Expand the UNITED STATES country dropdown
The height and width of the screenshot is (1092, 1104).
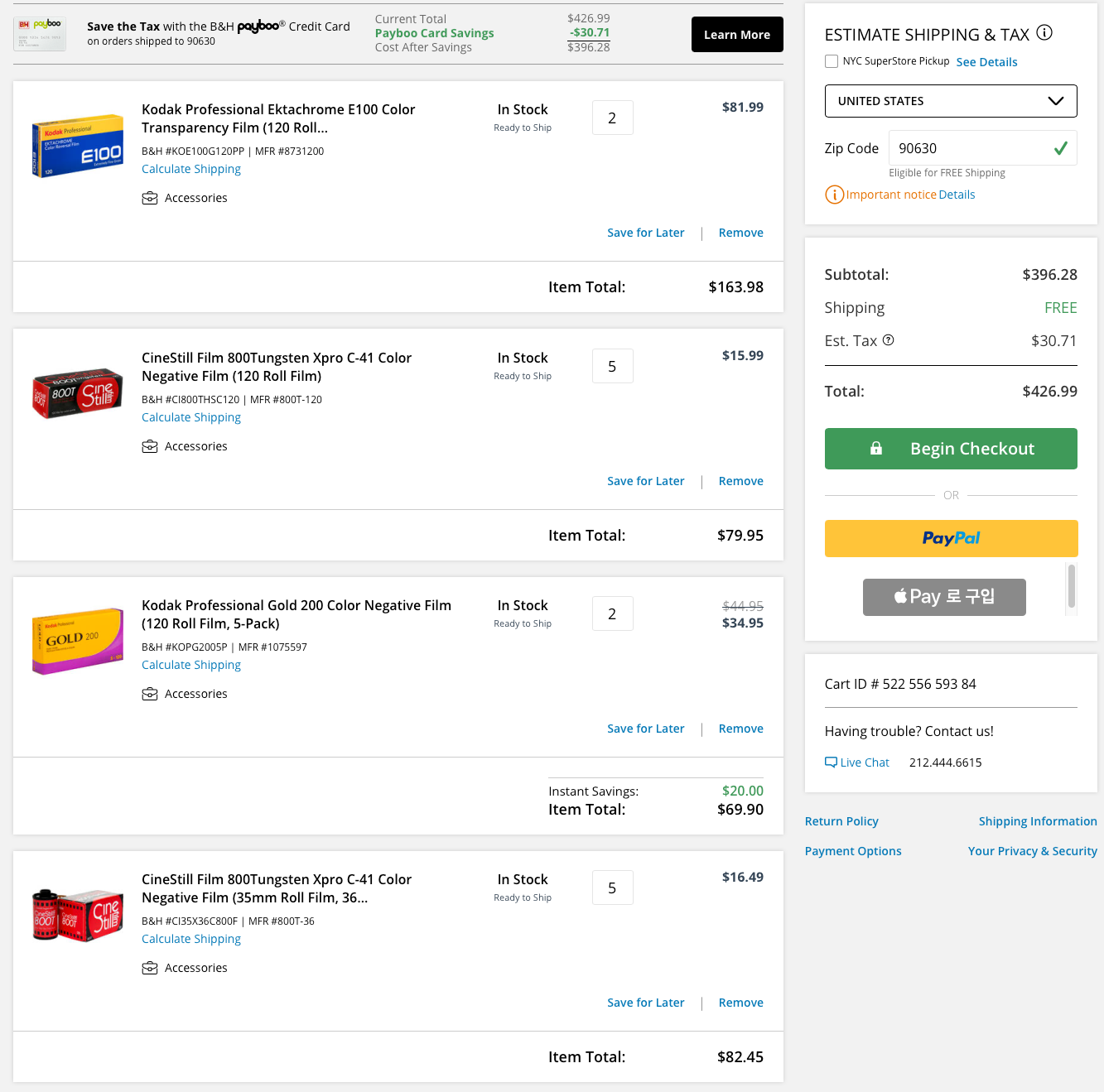click(x=951, y=101)
